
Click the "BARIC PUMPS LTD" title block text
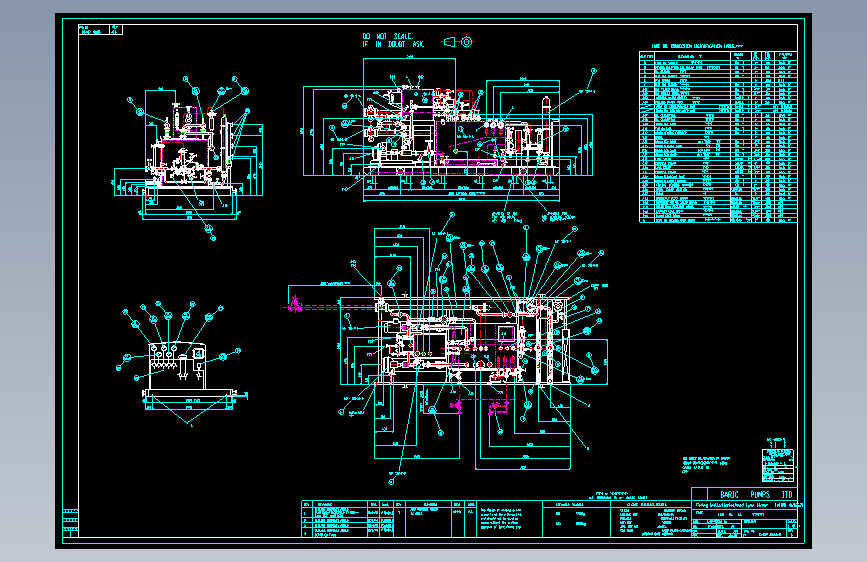(x=755, y=495)
